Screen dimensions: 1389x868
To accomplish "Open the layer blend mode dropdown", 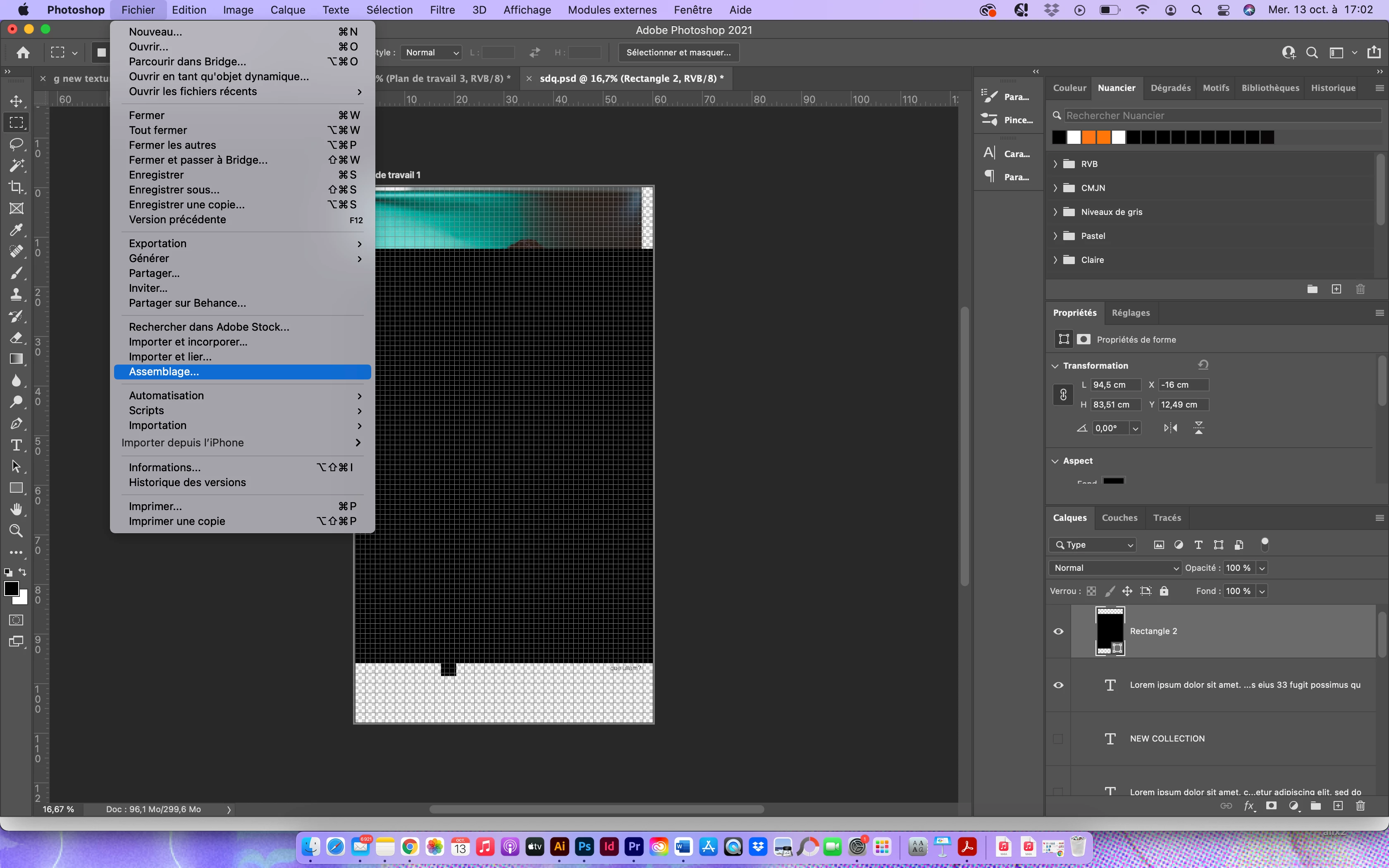I will tap(1115, 568).
